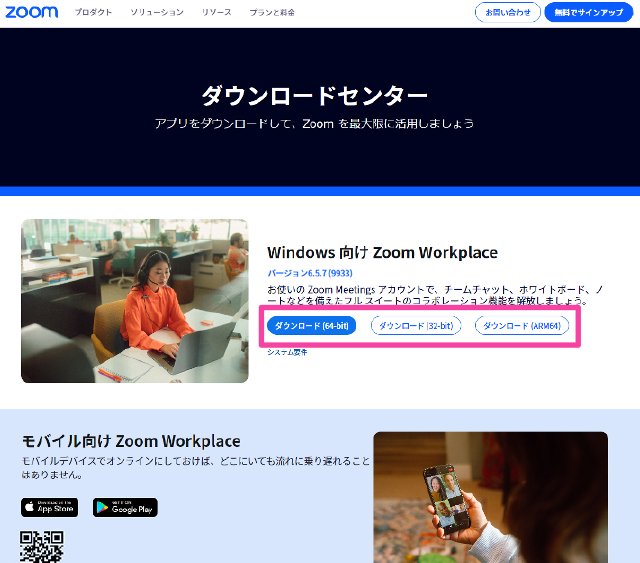Click the ダウンロードセンター page heading

click(x=314, y=96)
